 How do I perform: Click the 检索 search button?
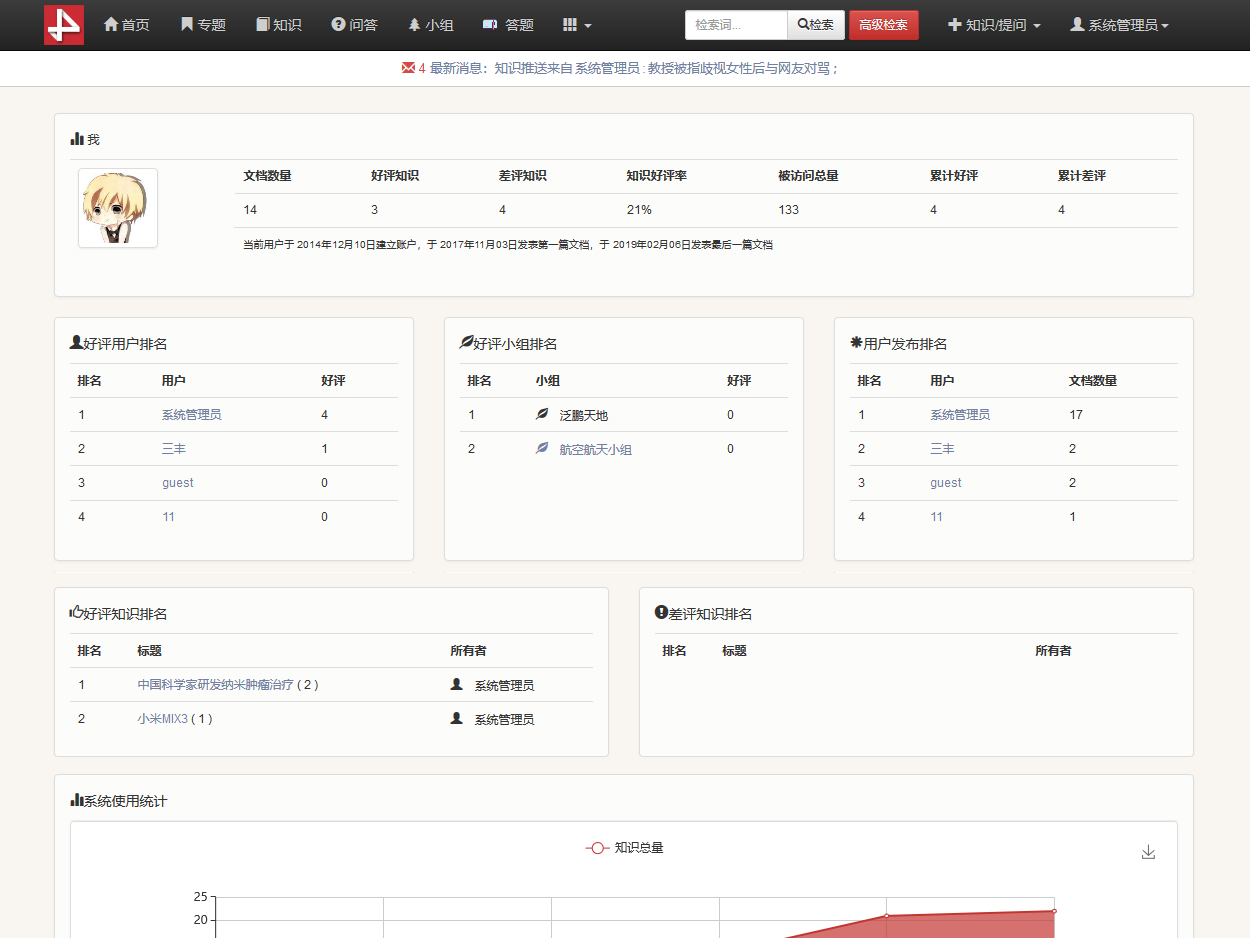click(x=816, y=25)
